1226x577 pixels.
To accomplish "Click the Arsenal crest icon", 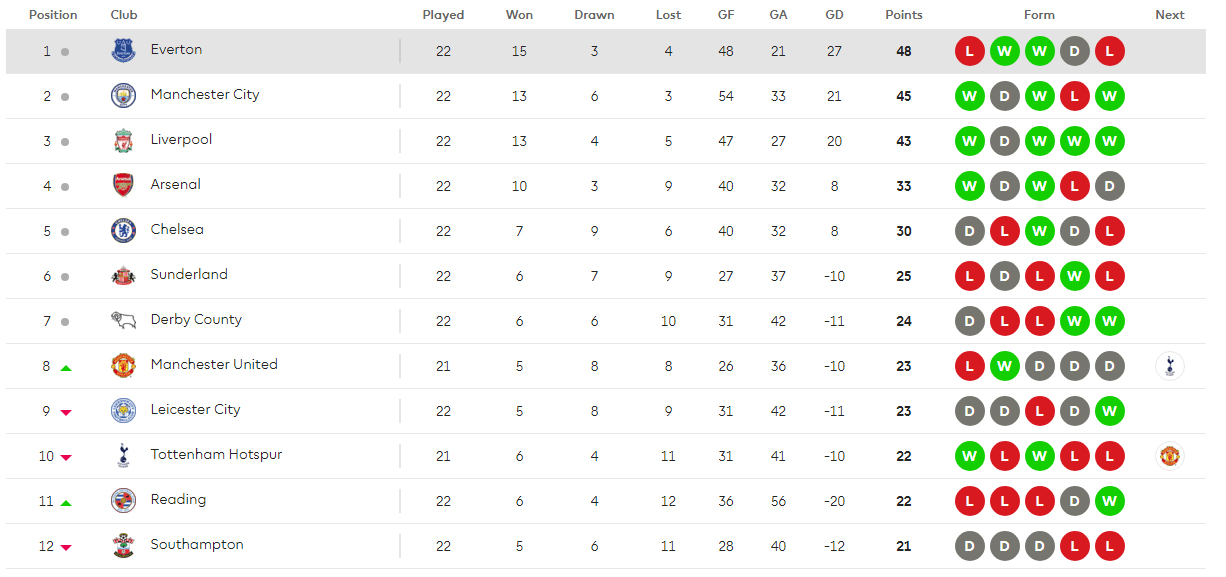I will click(x=123, y=186).
